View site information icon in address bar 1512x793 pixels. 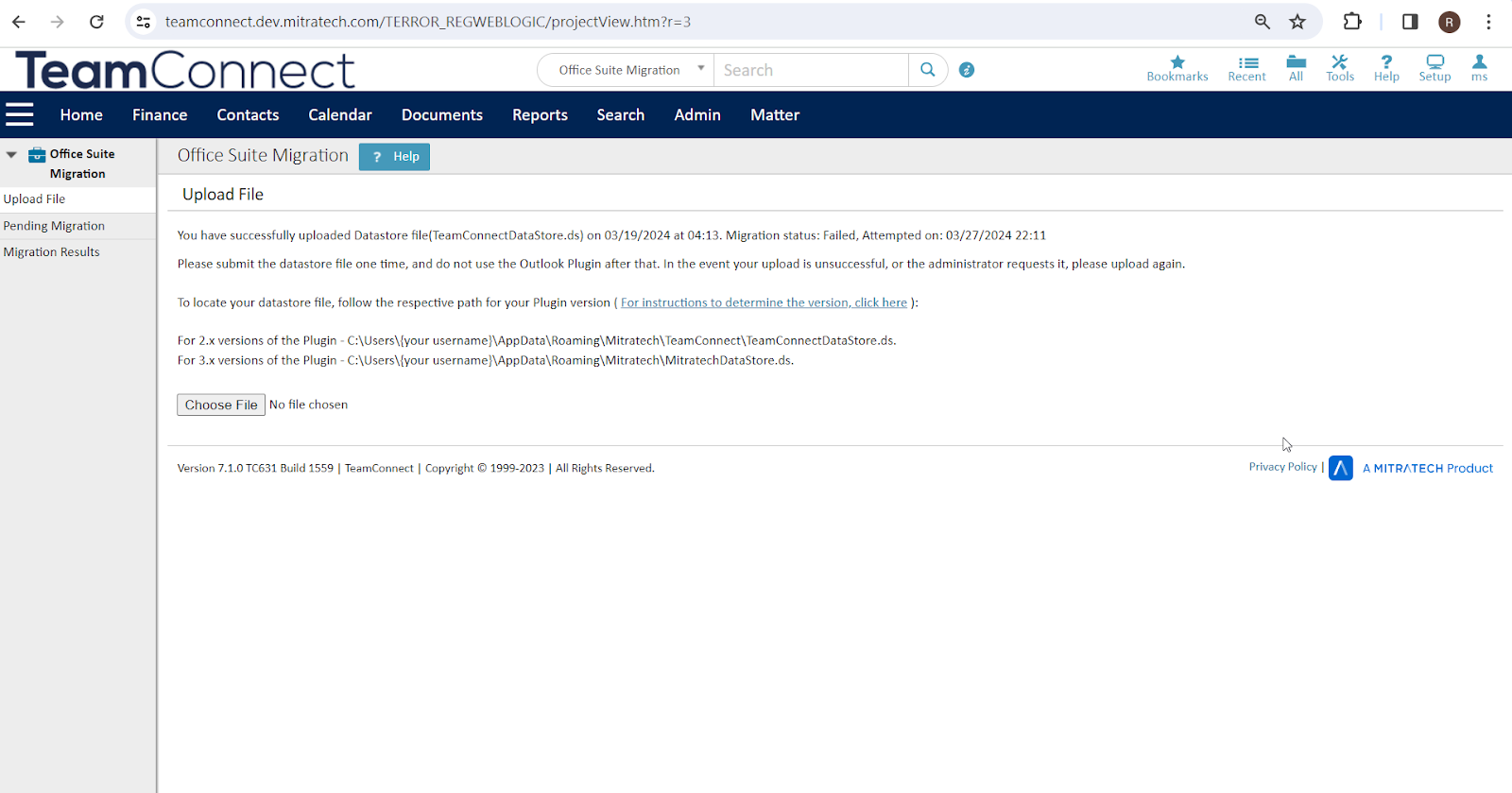click(x=144, y=22)
